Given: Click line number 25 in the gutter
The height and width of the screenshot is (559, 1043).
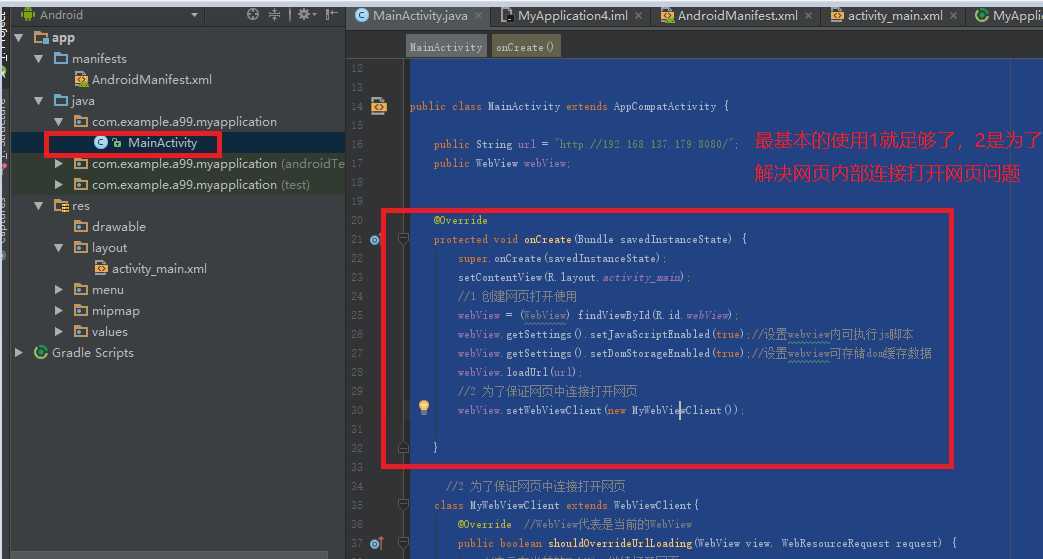Looking at the screenshot, I should 357,315.
